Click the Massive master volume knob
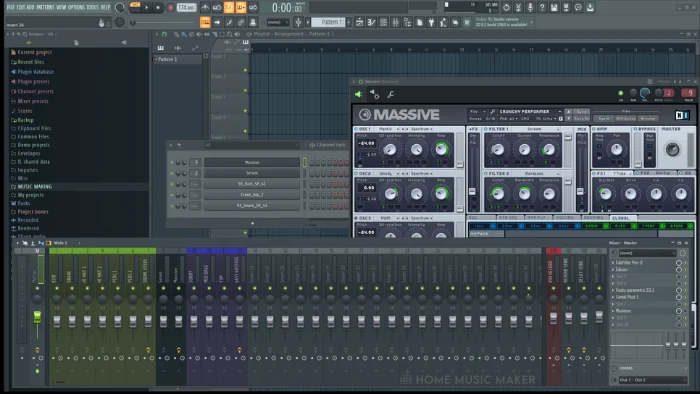Image resolution: width=700 pixels, height=394 pixels. 672,149
